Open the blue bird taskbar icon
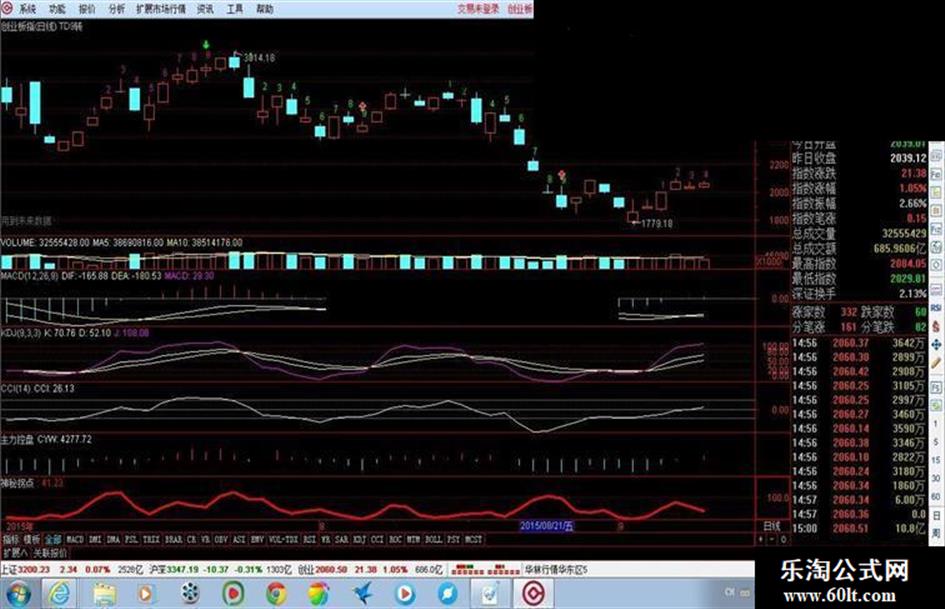 pos(363,594)
